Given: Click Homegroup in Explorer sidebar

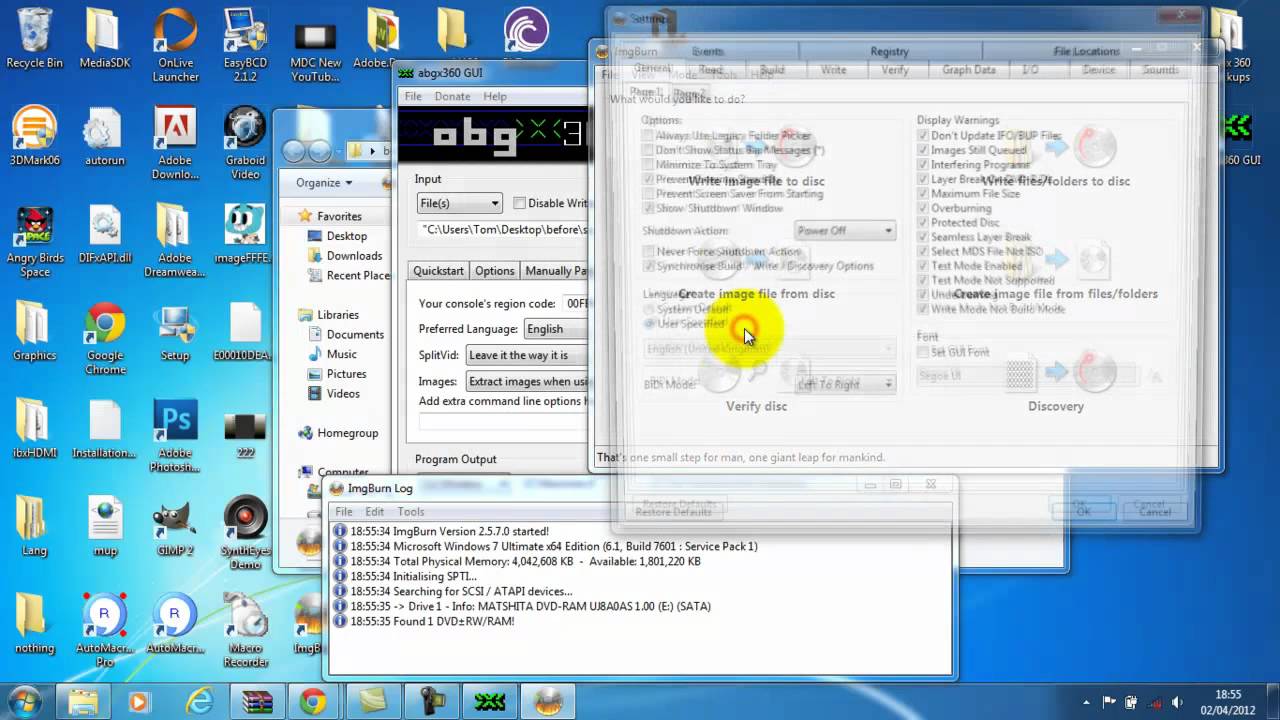Looking at the screenshot, I should coord(347,433).
